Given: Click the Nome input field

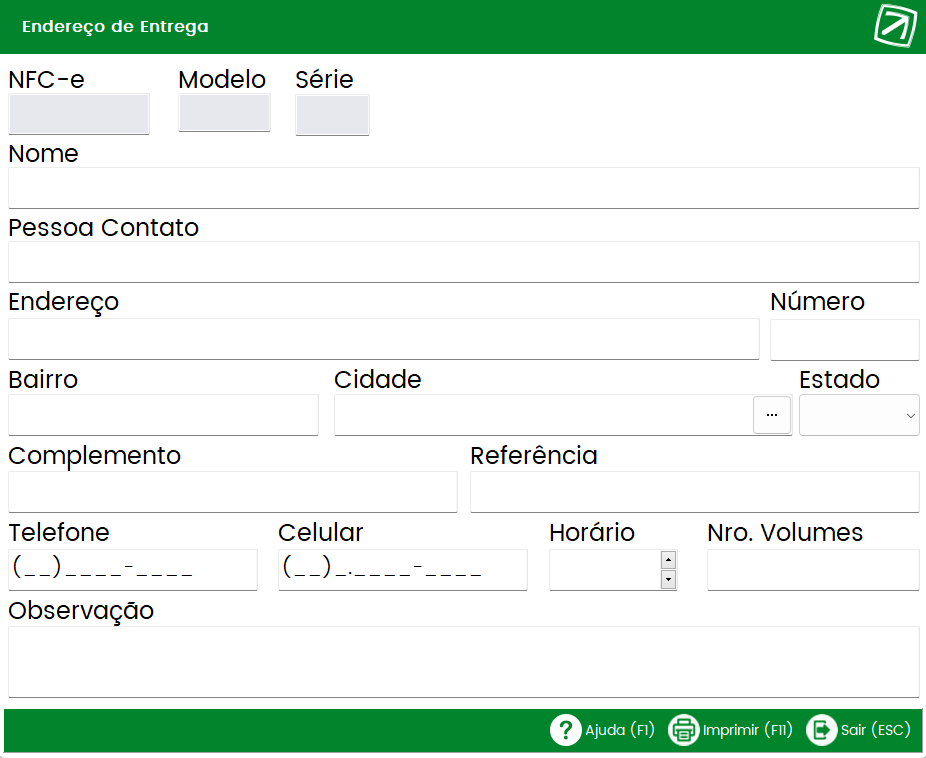Looking at the screenshot, I should [x=464, y=188].
